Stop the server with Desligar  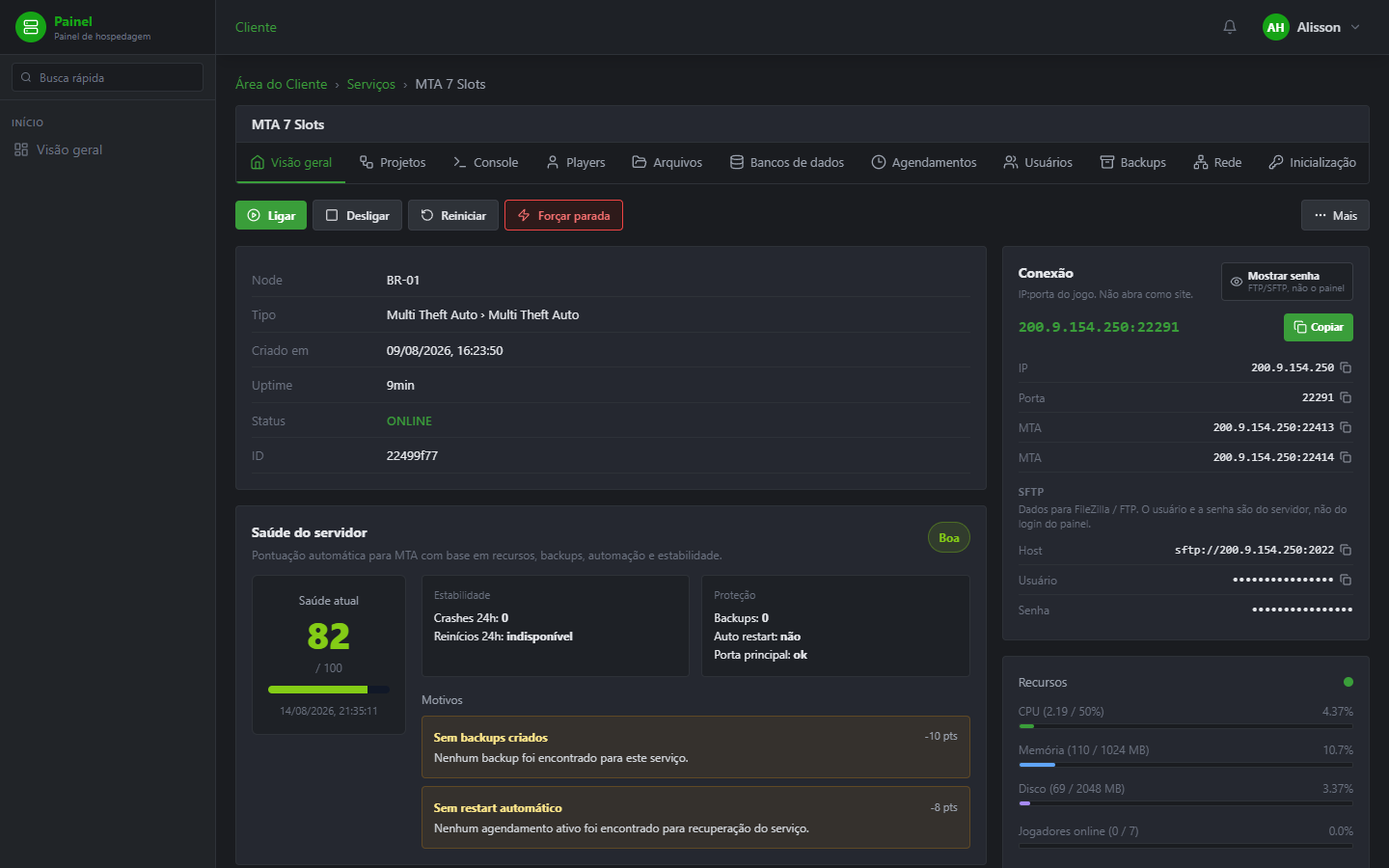pos(357,215)
